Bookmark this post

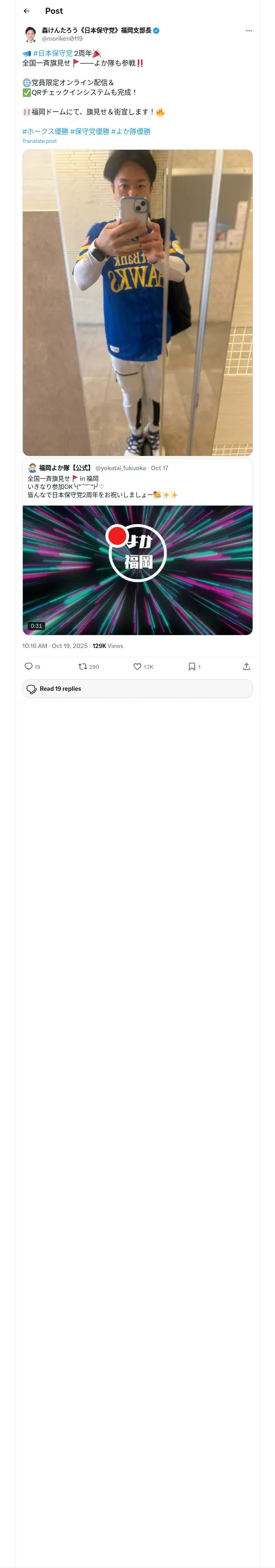[x=192, y=666]
